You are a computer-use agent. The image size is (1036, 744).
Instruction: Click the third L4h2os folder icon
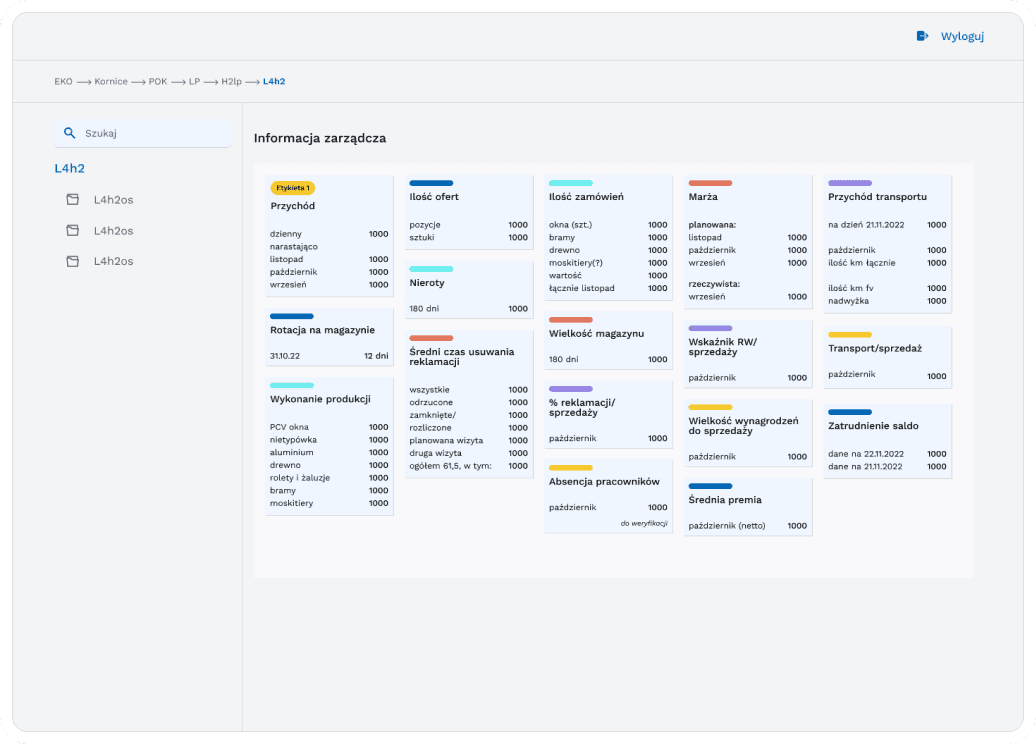click(x=73, y=261)
